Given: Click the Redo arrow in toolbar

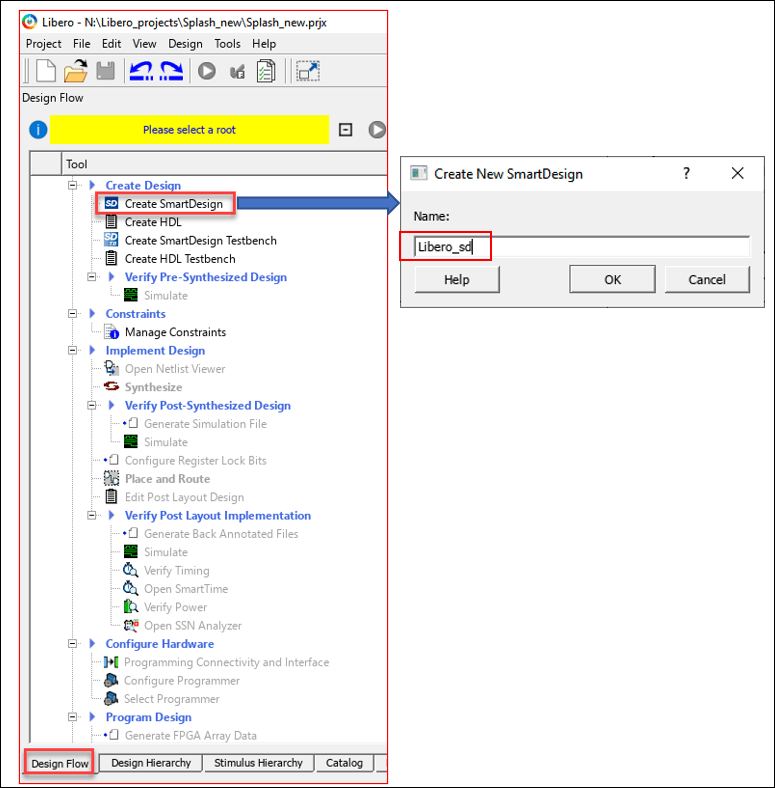Looking at the screenshot, I should 171,71.
